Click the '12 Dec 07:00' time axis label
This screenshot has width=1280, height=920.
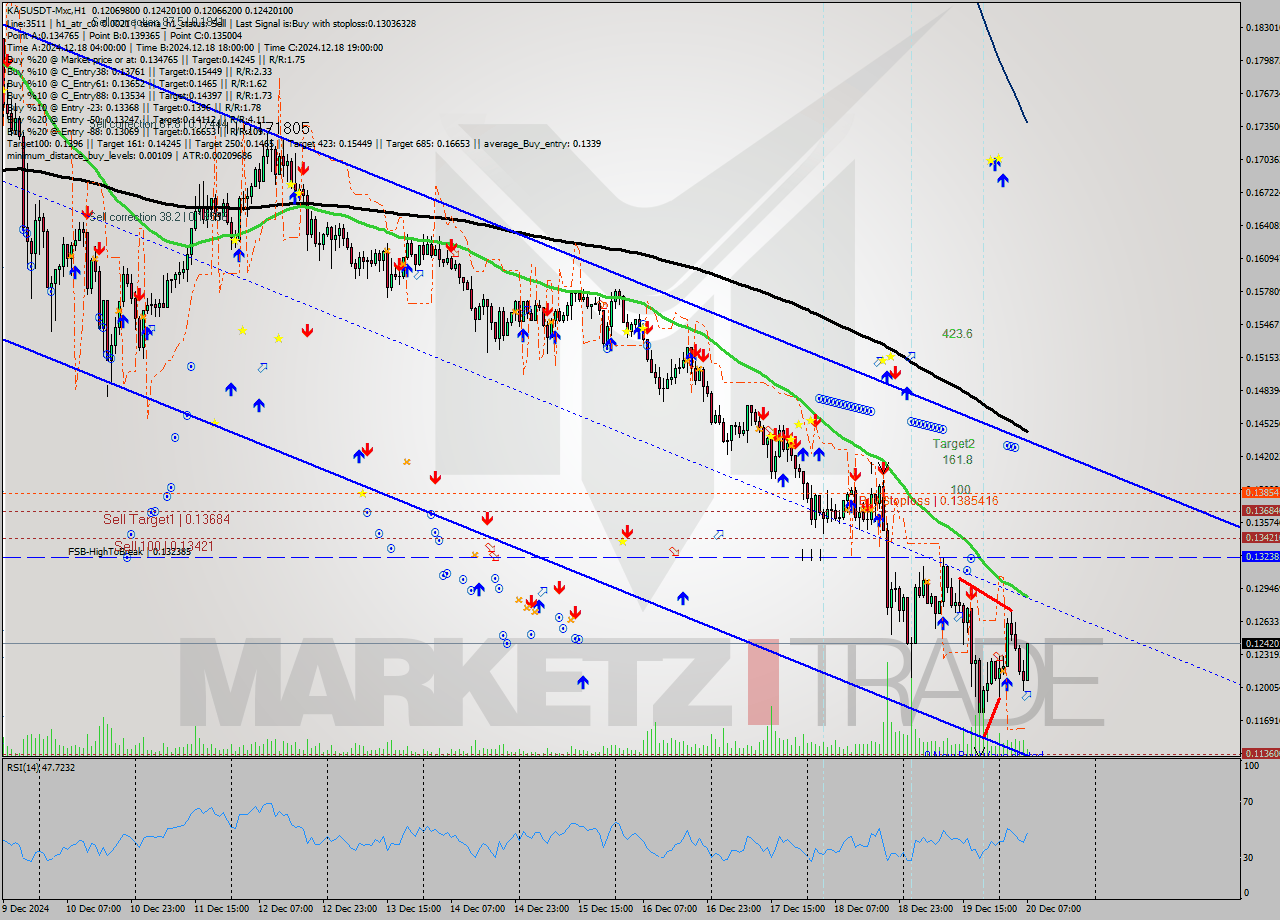point(286,909)
